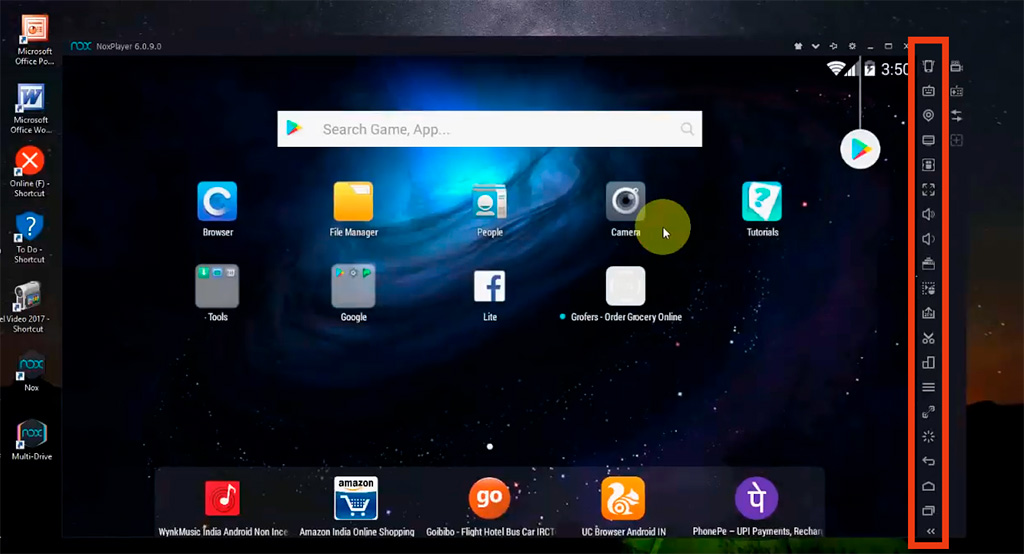
Task: Click the three-line menu icon in sidebar
Action: point(928,387)
